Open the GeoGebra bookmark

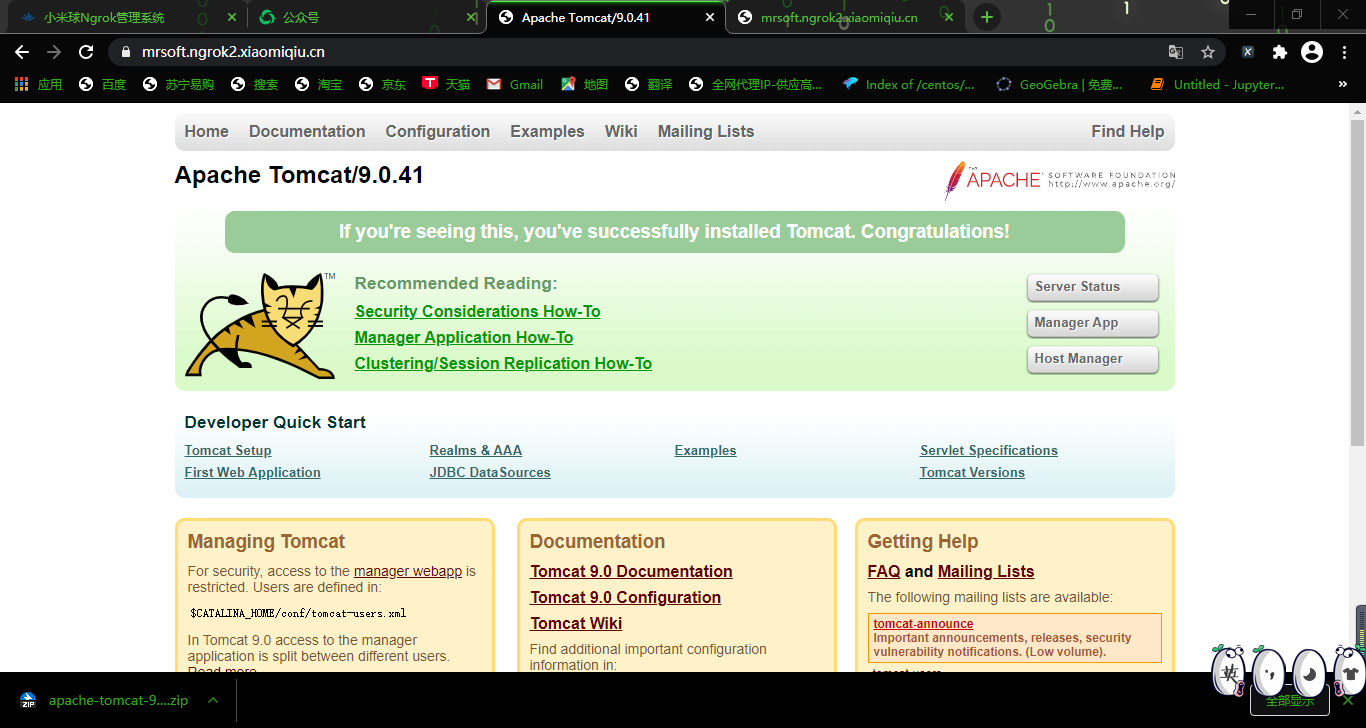(x=1060, y=85)
